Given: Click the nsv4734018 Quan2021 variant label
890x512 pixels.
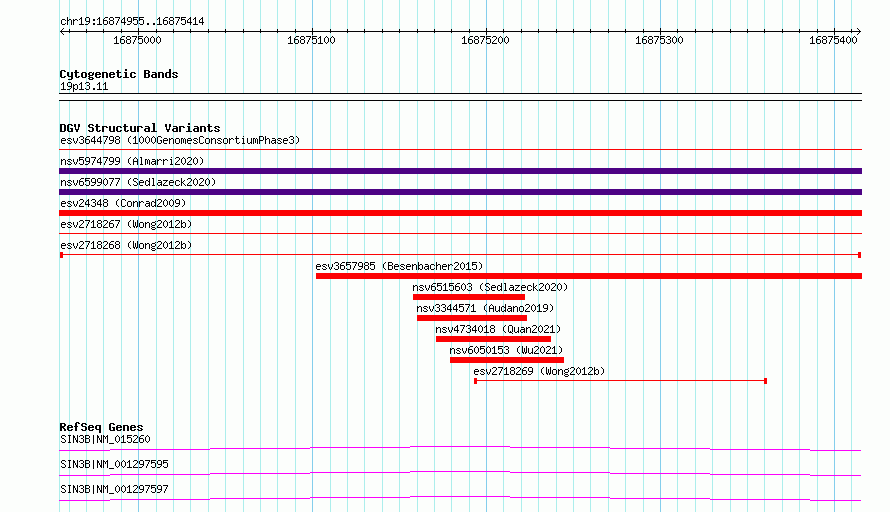Looking at the screenshot, I should click(498, 329).
